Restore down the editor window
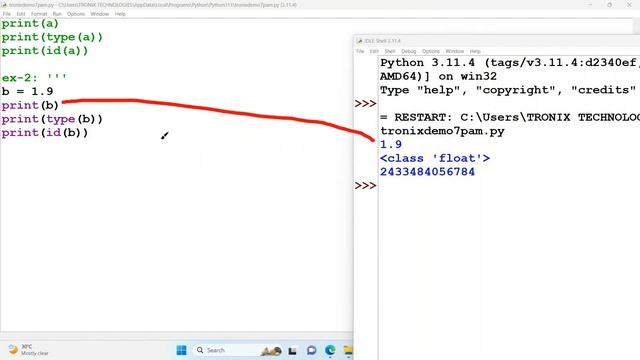 pos(609,5)
